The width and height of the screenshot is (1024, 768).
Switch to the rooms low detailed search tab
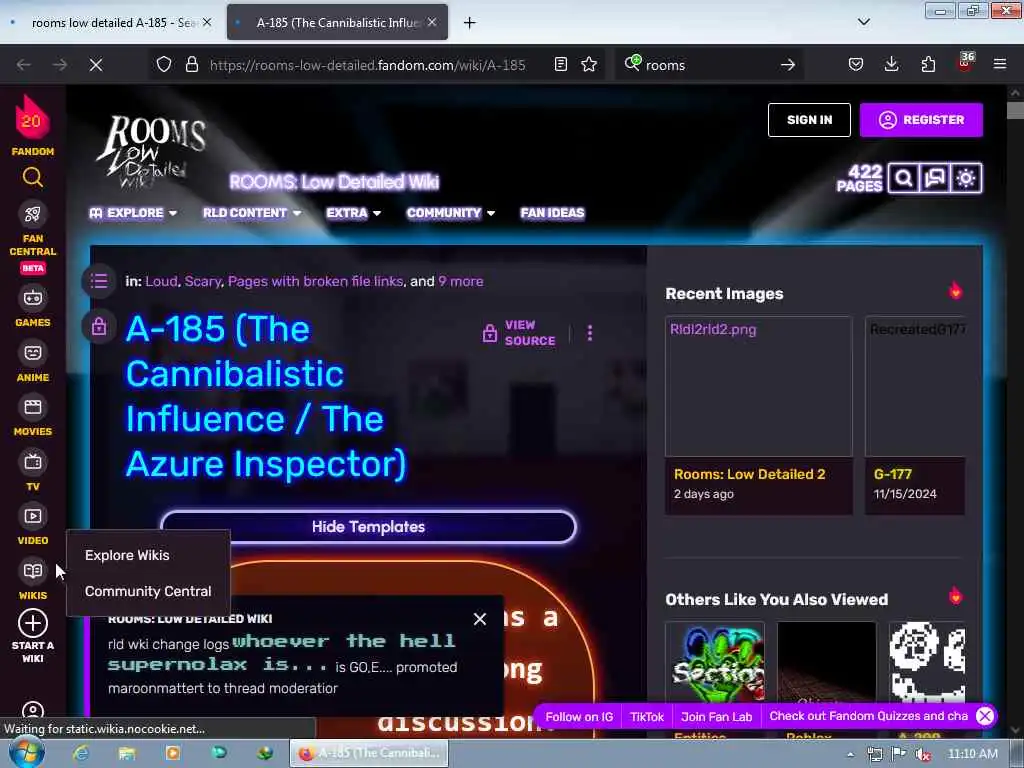[113, 22]
